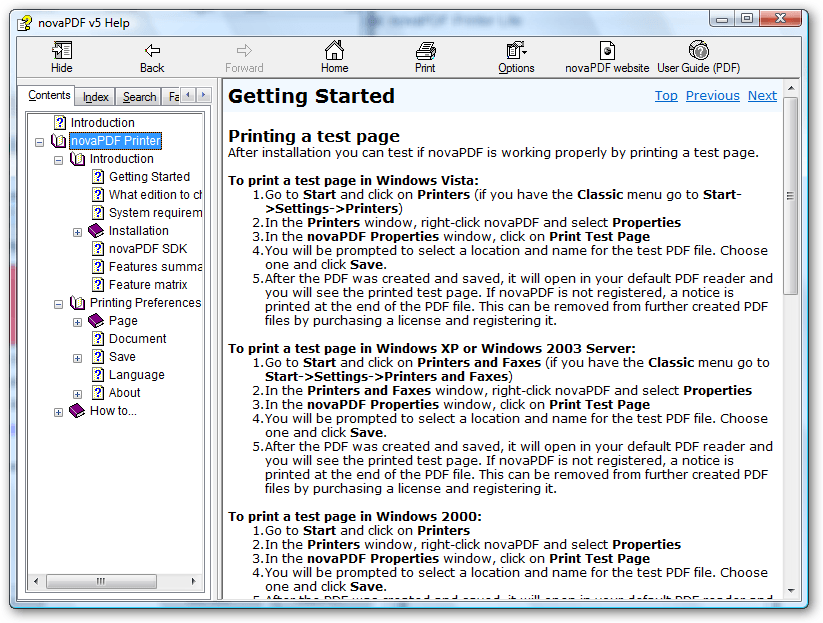Screen dimensions: 823x623
Task: Go back with the Back arrow
Action: coord(152,51)
